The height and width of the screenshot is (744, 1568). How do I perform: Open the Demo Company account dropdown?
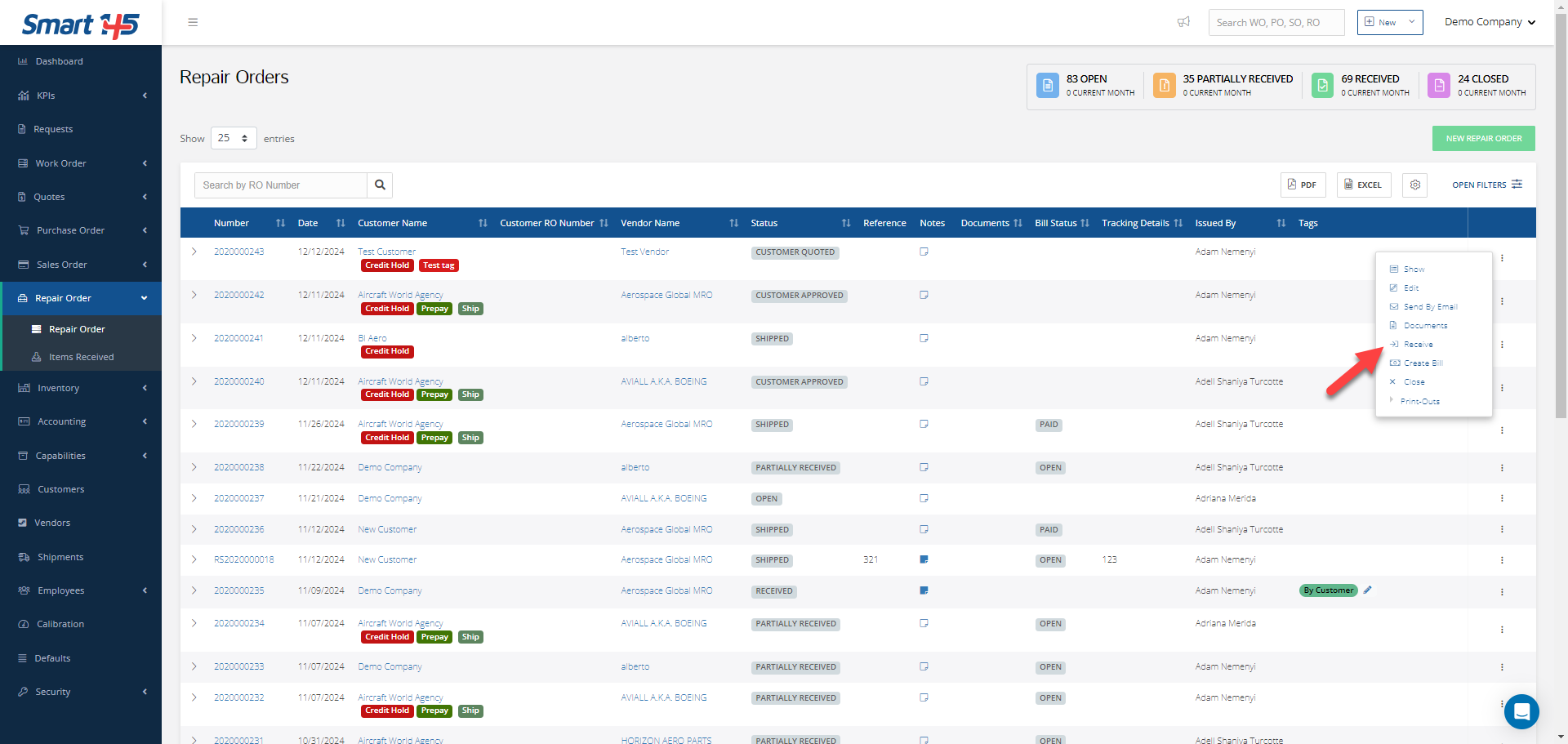(x=1490, y=22)
